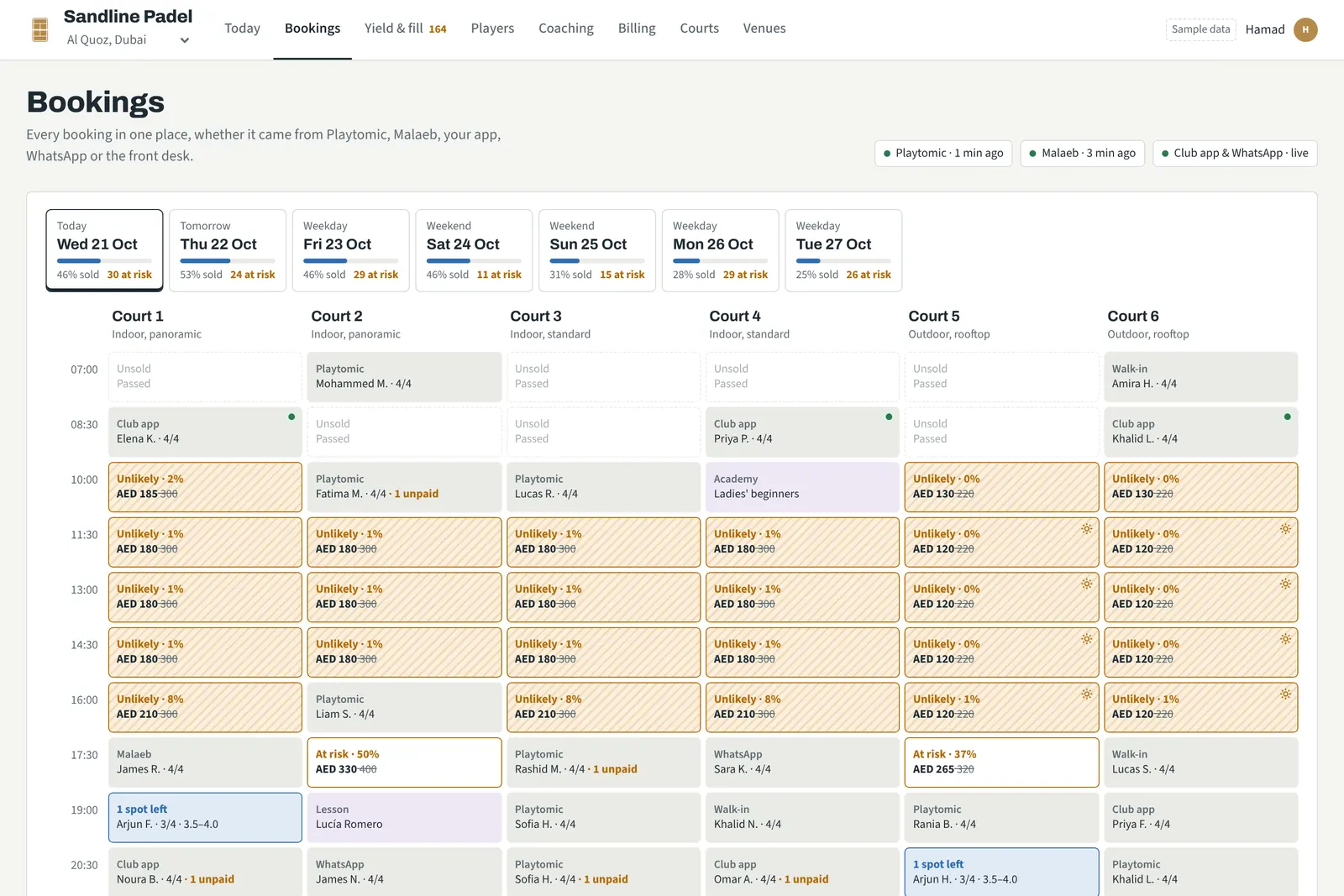Click the Wed 21 Oct sold progress bar

pyautogui.click(x=104, y=261)
